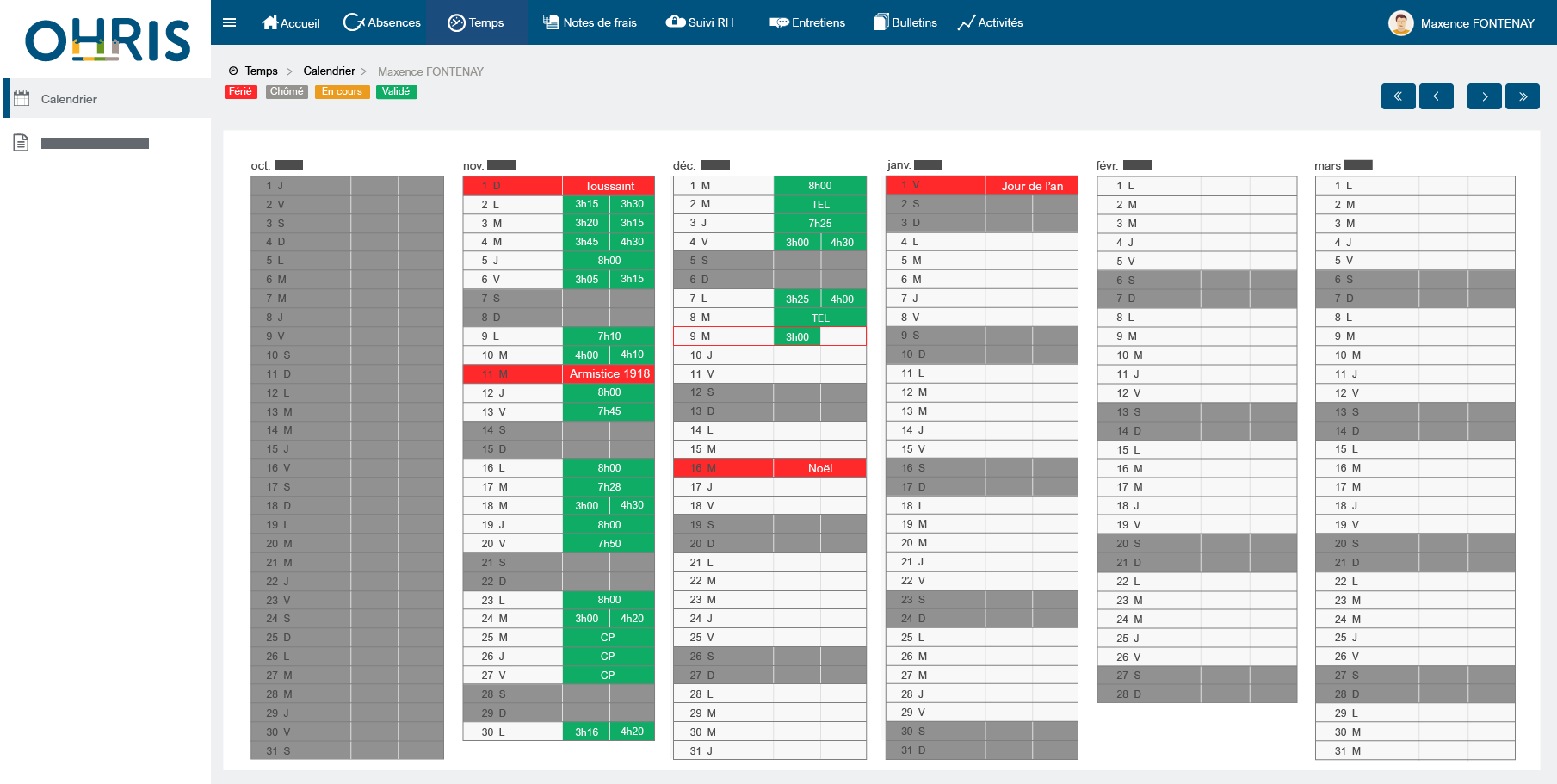
Task: Select the Armistice 1918 holiday cell
Action: (x=609, y=373)
